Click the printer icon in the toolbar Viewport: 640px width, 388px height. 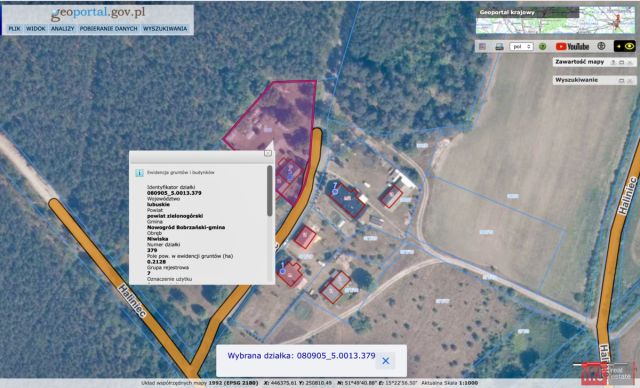(499, 47)
